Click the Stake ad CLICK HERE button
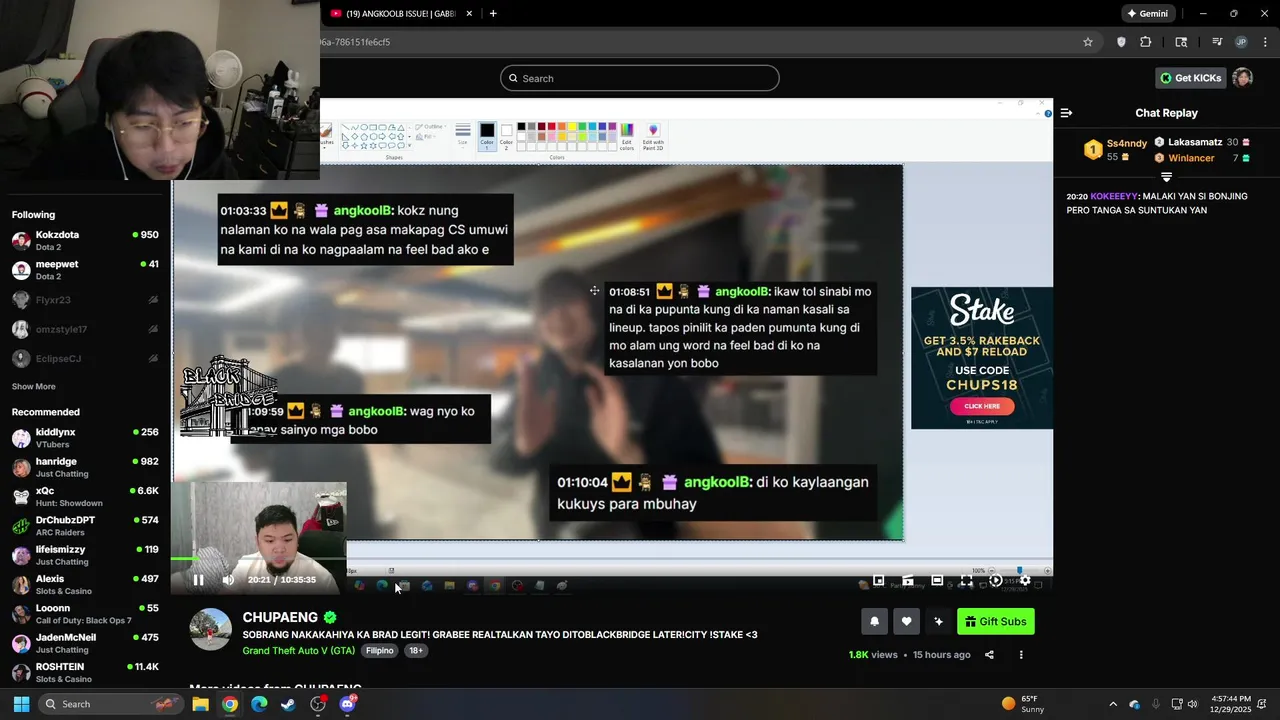 [982, 406]
